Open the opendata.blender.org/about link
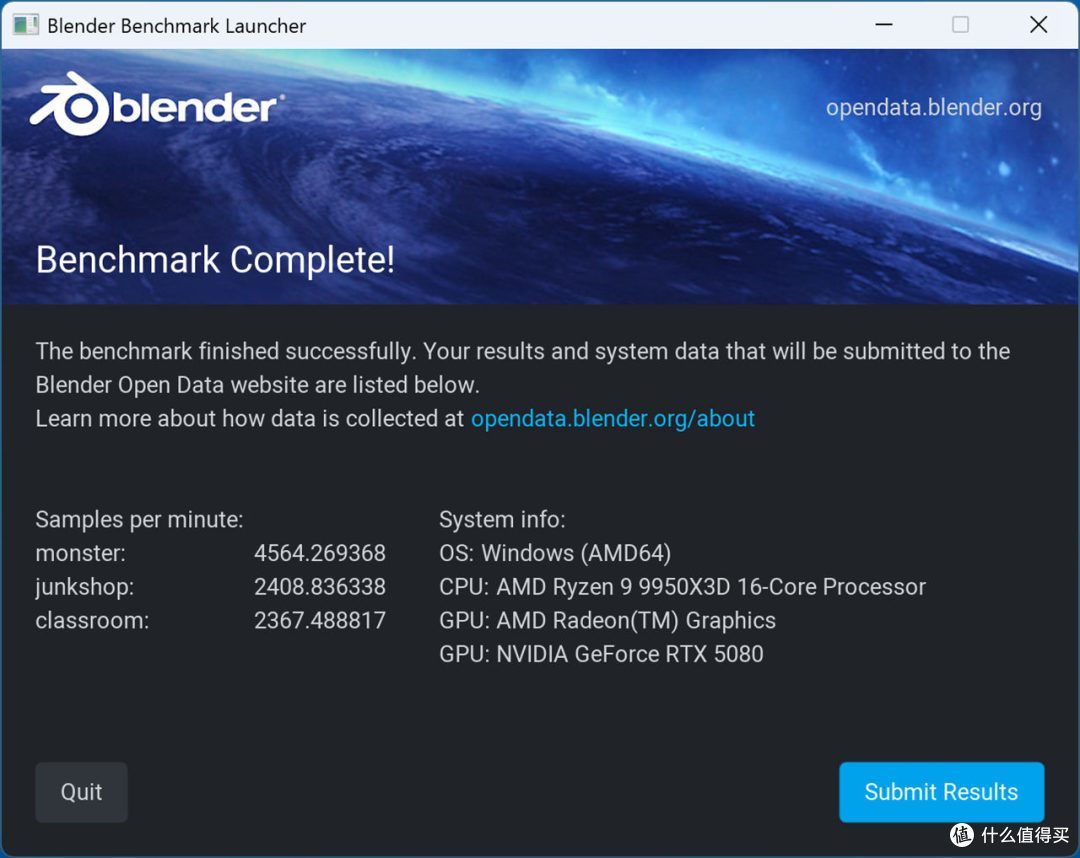Image resolution: width=1080 pixels, height=858 pixels. coord(612,419)
